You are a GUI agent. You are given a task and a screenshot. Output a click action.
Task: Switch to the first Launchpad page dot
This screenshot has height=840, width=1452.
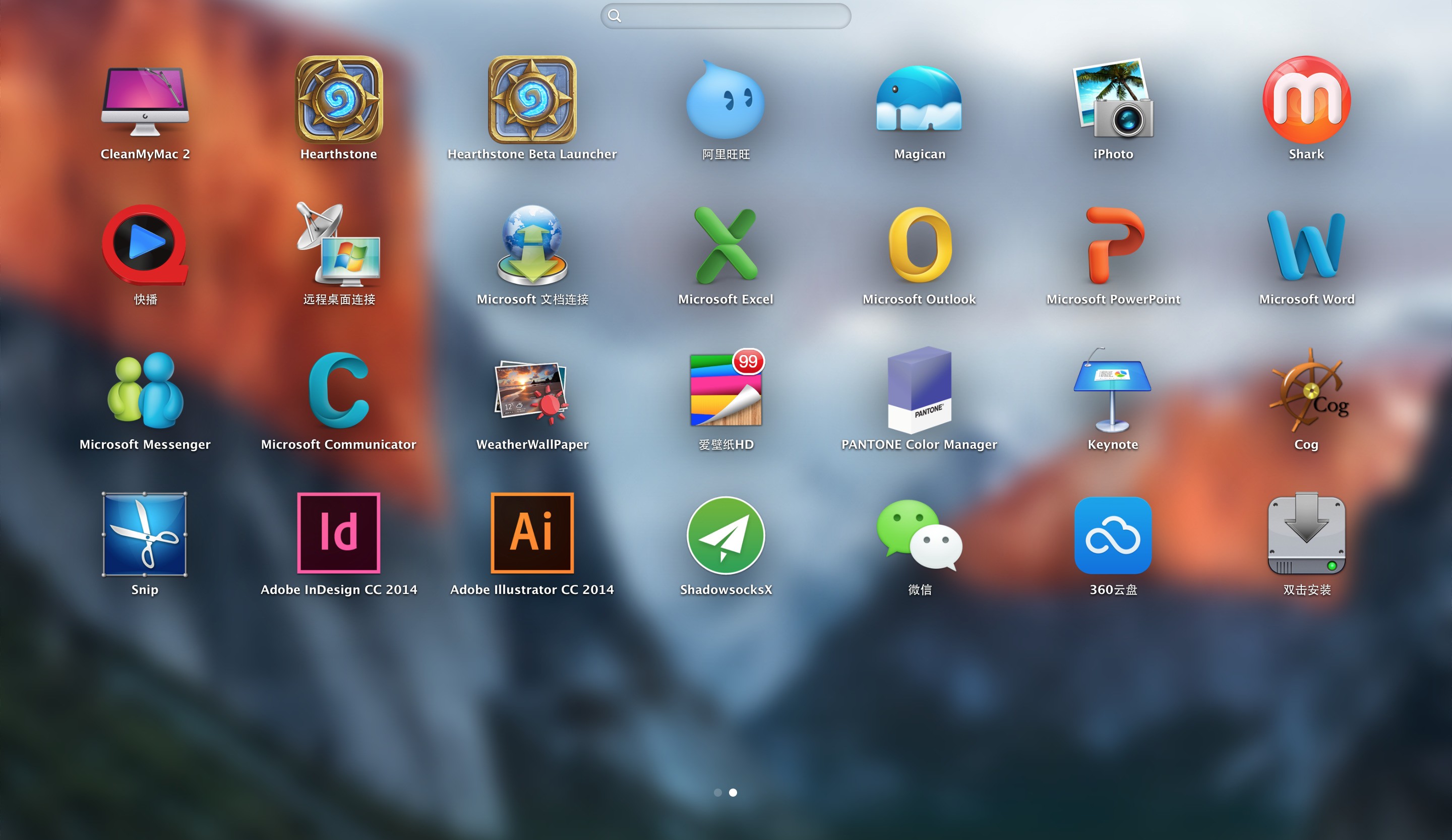[x=717, y=793]
